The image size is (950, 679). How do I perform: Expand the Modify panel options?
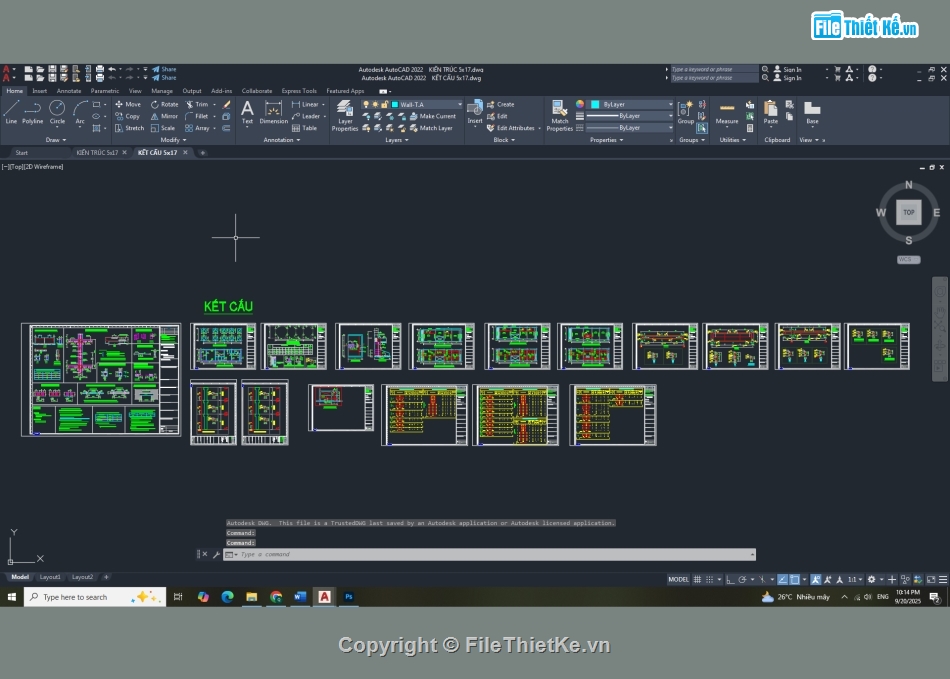171,140
